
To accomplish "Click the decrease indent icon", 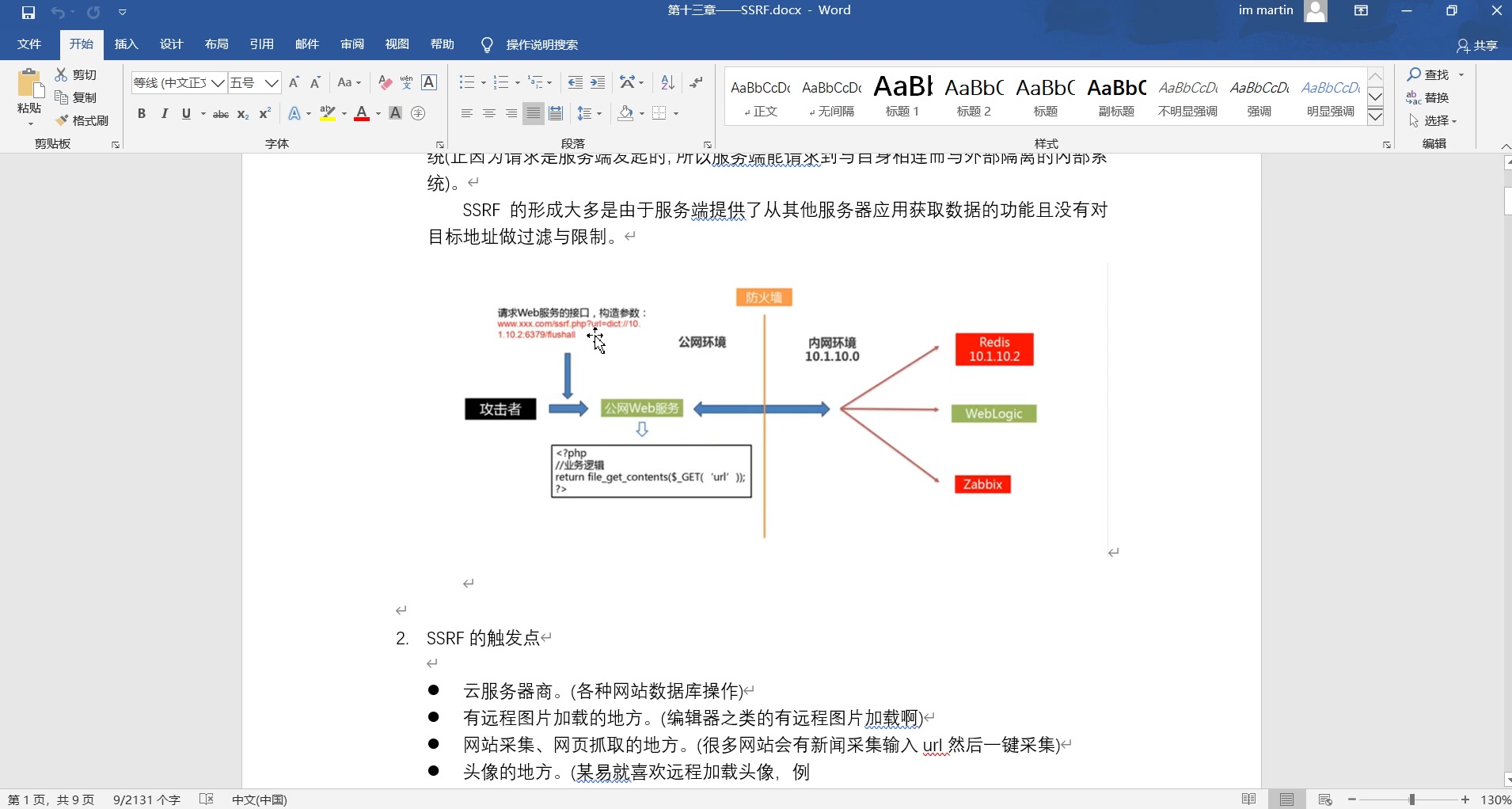I will [576, 82].
